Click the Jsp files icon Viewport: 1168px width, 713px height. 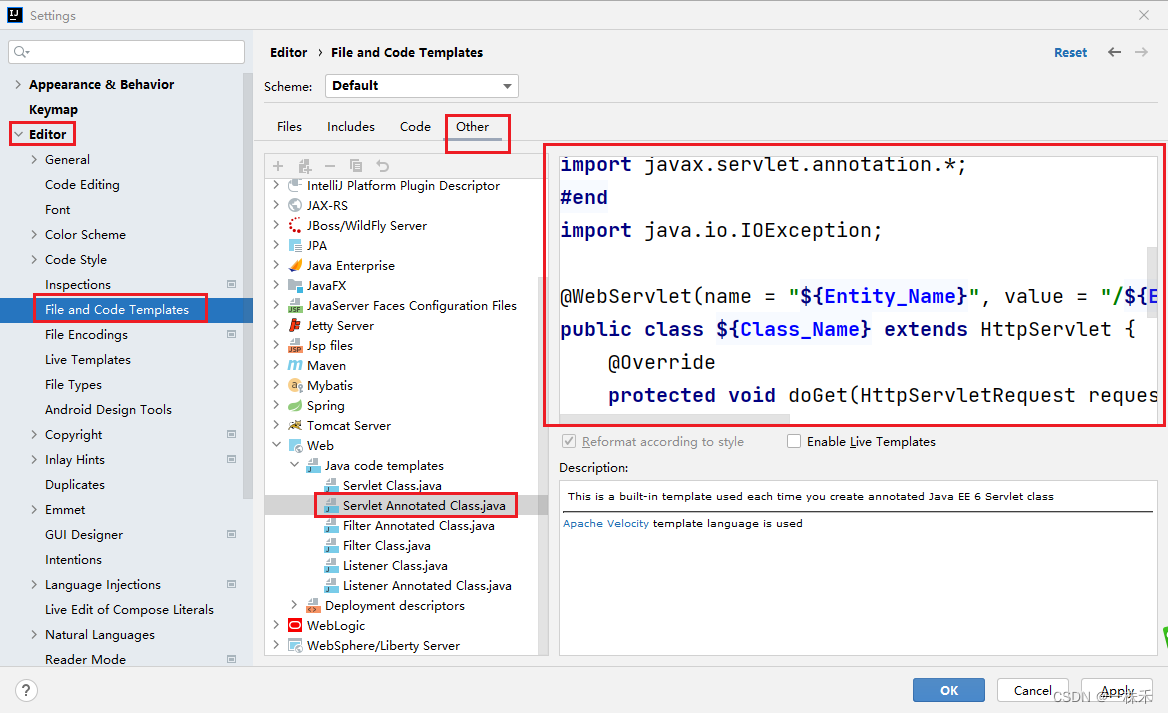[295, 346]
